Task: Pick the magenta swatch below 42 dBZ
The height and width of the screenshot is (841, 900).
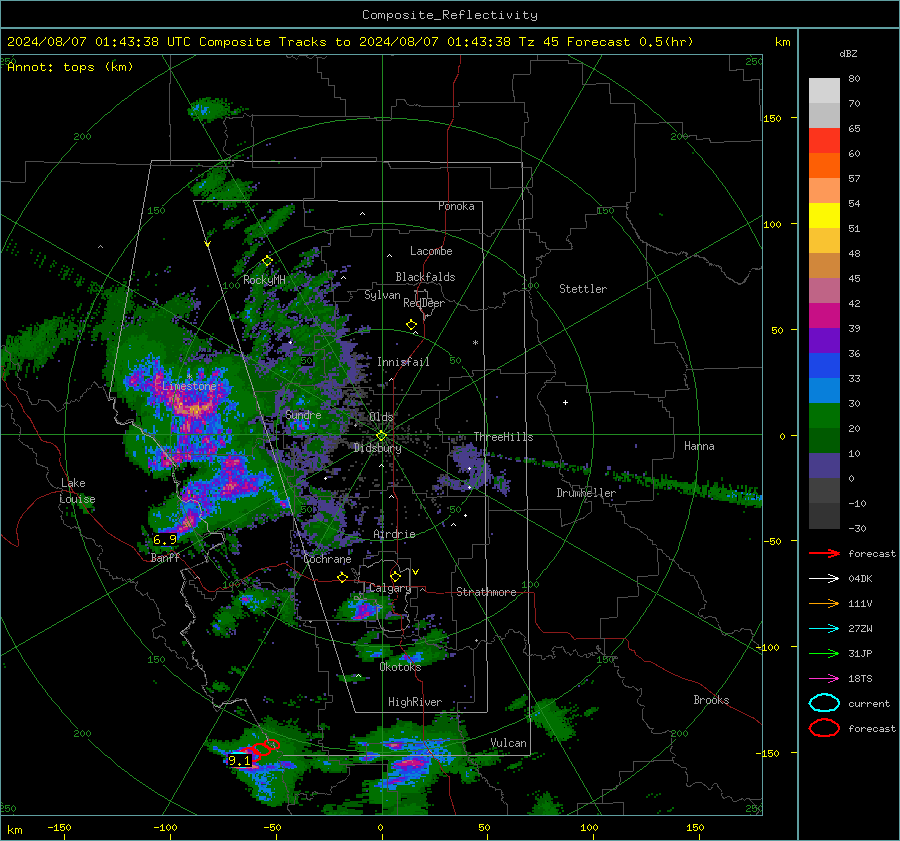Action: (824, 316)
